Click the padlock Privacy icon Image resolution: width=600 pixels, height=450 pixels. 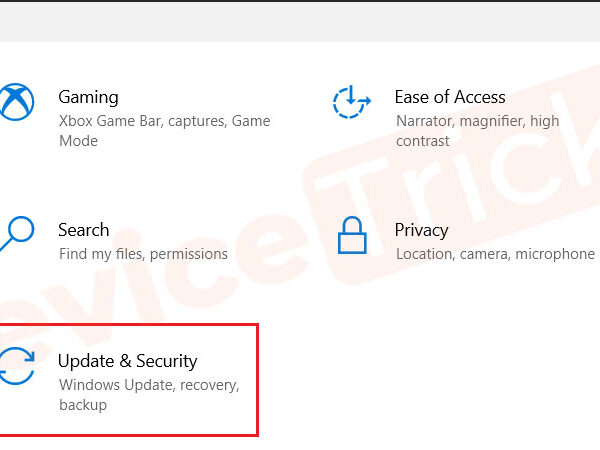tap(352, 235)
